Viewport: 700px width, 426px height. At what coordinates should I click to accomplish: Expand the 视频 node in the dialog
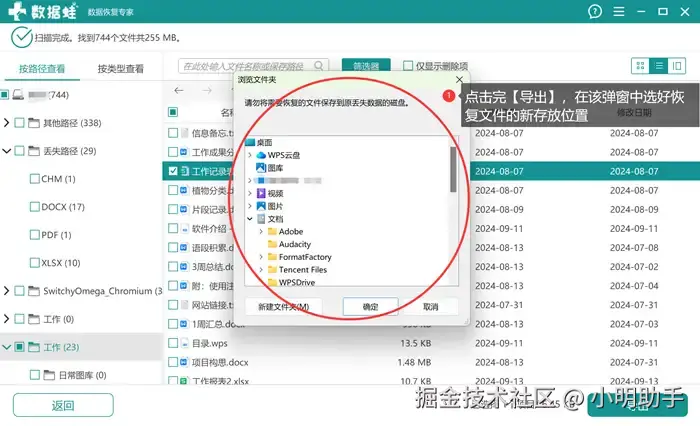[250, 193]
